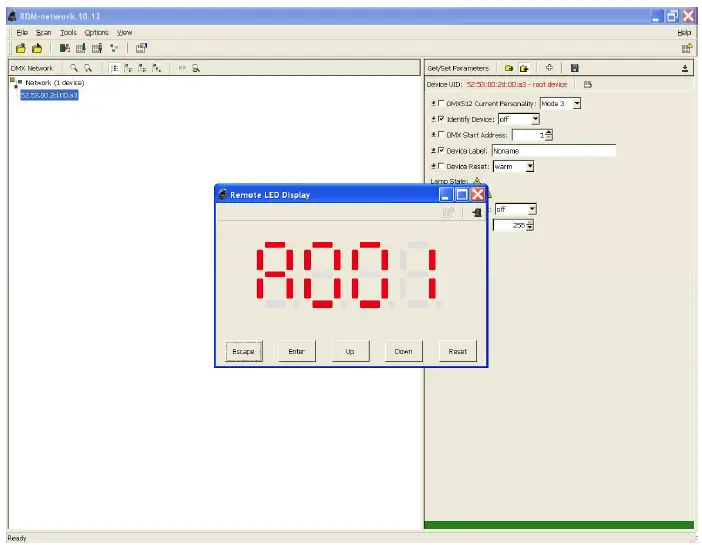
Task: Click the get-arrow icon before Device Reset
Action: coord(433,166)
